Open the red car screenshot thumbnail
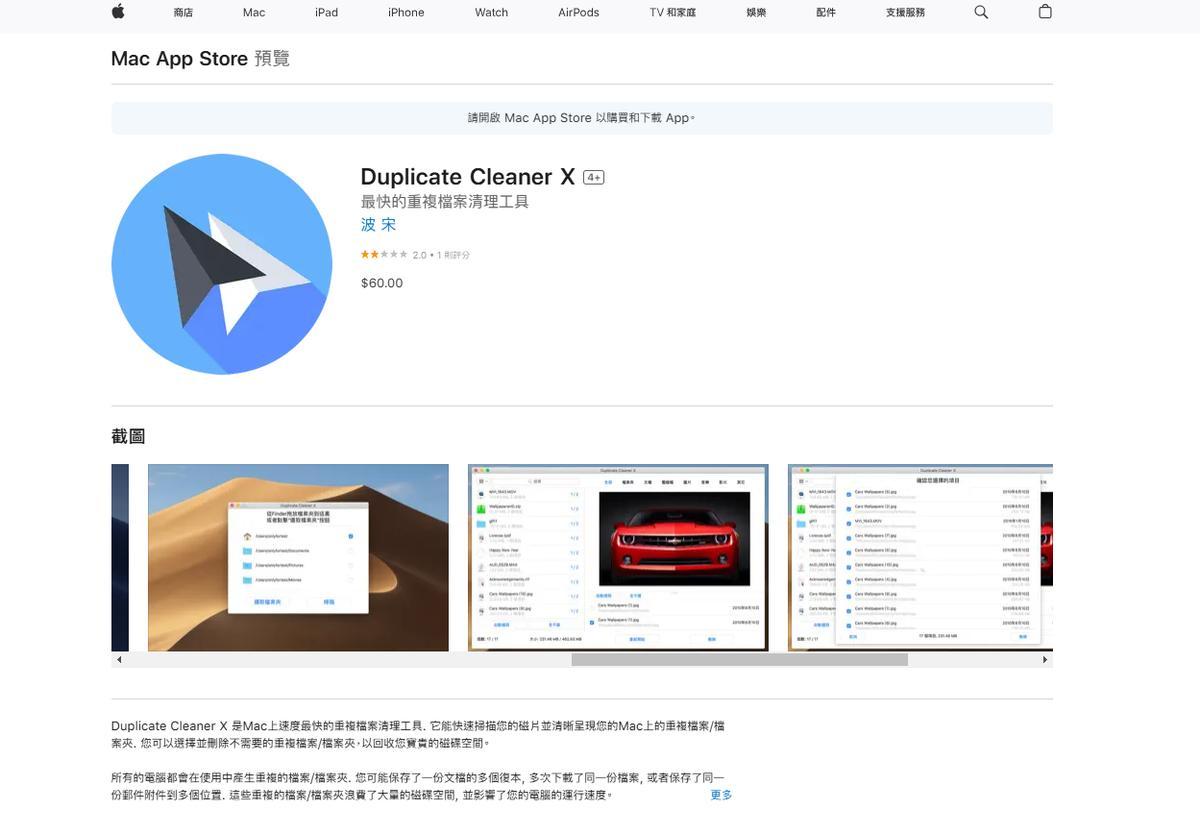 point(618,557)
